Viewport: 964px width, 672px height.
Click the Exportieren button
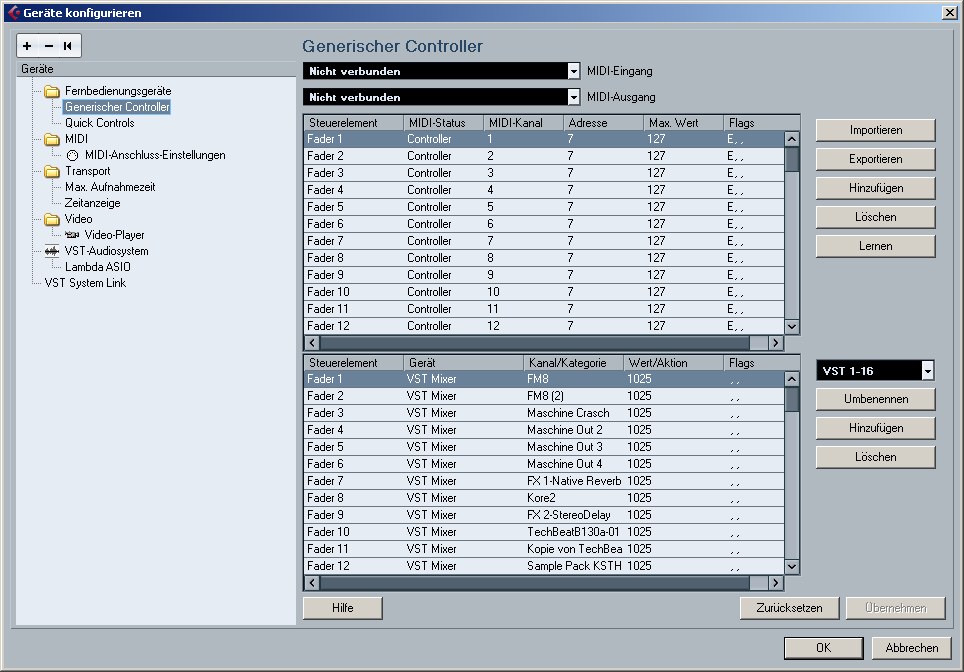coord(875,159)
